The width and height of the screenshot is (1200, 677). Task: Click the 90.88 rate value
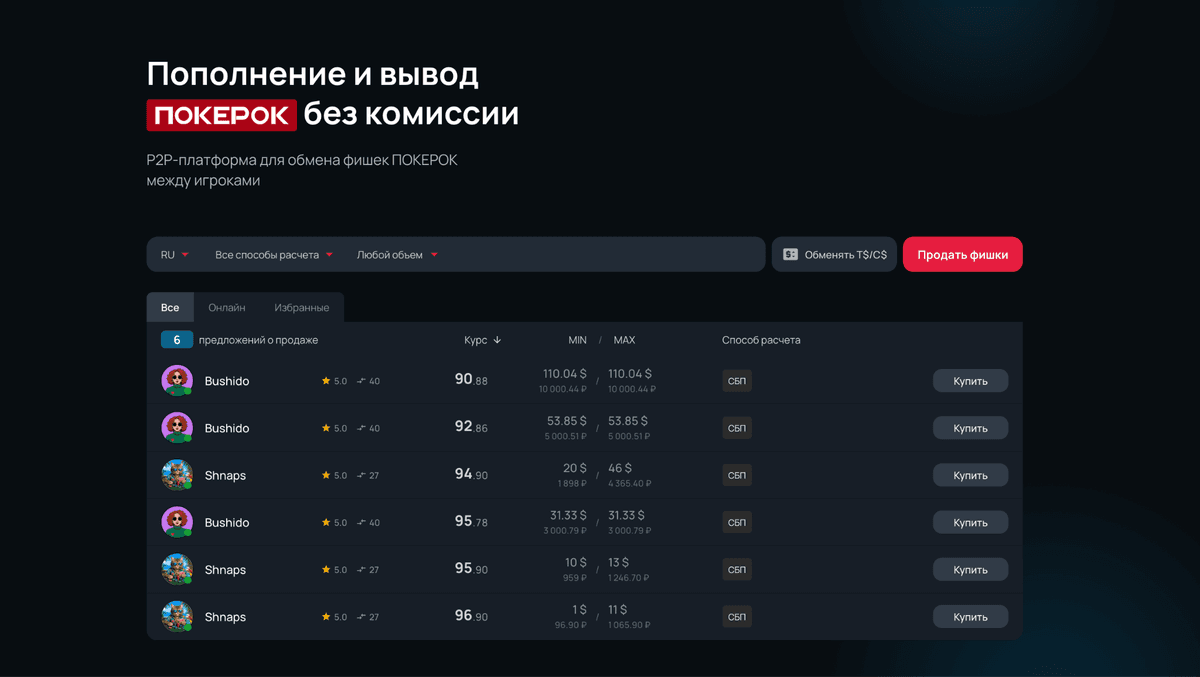pos(471,380)
